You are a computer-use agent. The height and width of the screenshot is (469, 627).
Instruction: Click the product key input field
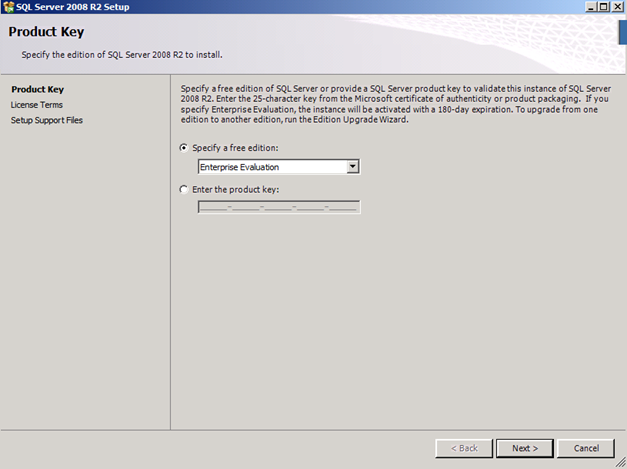pyautogui.click(x=279, y=207)
